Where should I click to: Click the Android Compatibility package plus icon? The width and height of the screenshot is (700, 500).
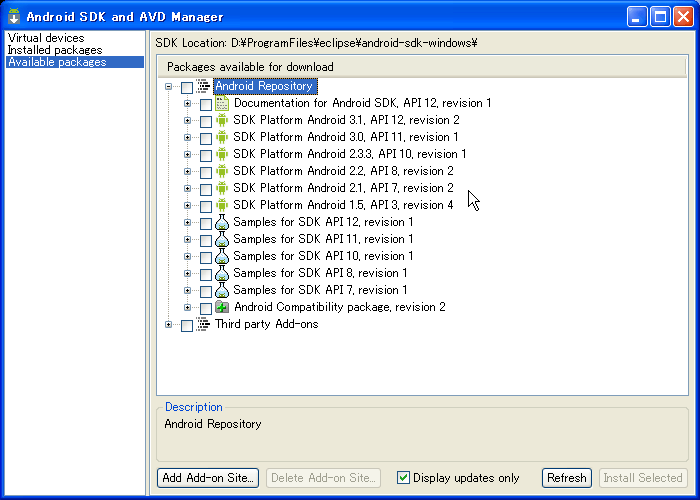pyautogui.click(x=222, y=307)
